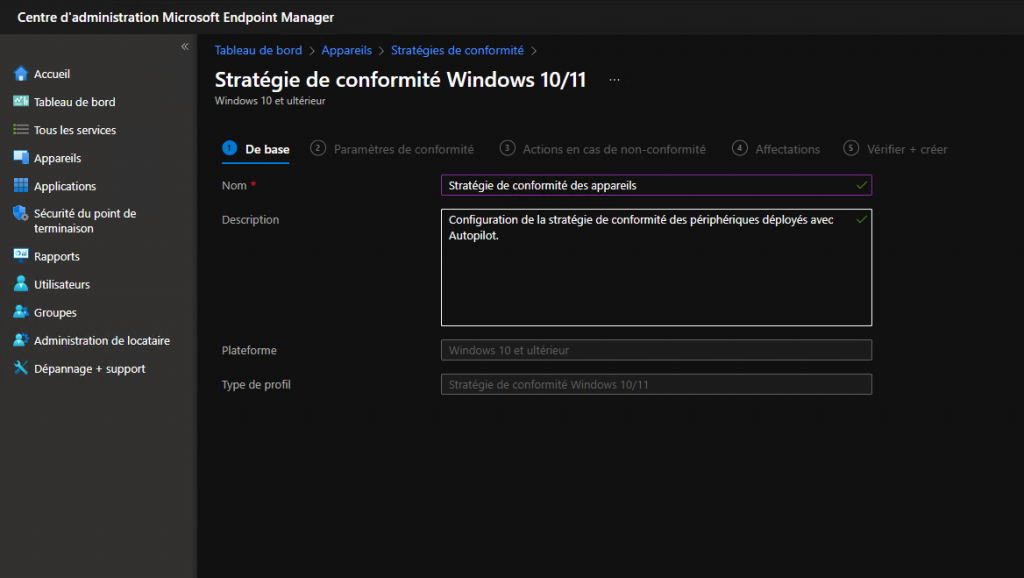Go to Applications in sidebar
Screen dimensions: 1024x578
point(65,186)
